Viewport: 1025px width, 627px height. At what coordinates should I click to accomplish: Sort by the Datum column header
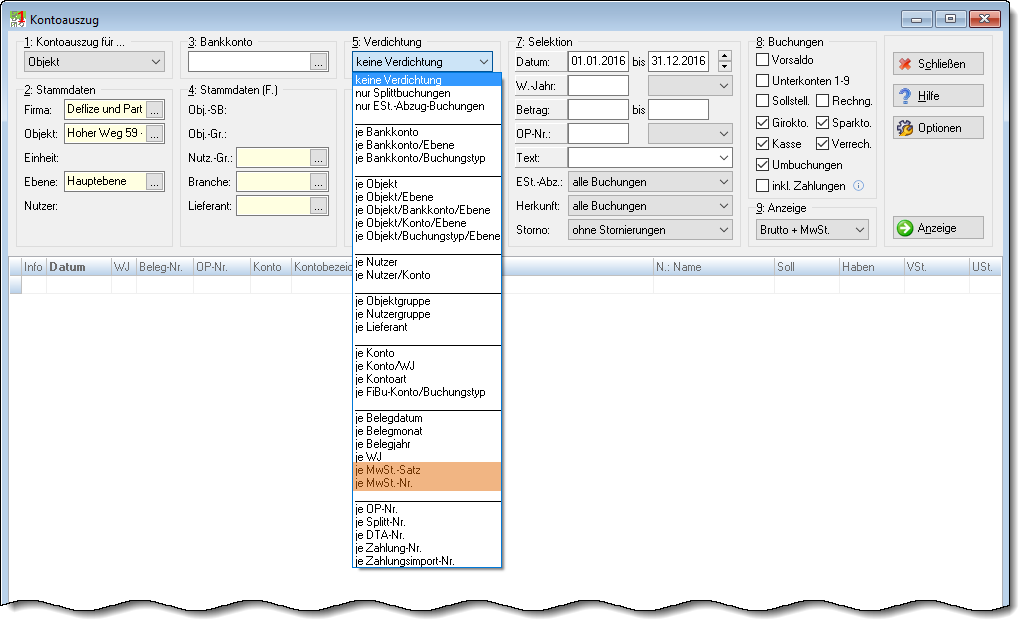click(x=78, y=267)
